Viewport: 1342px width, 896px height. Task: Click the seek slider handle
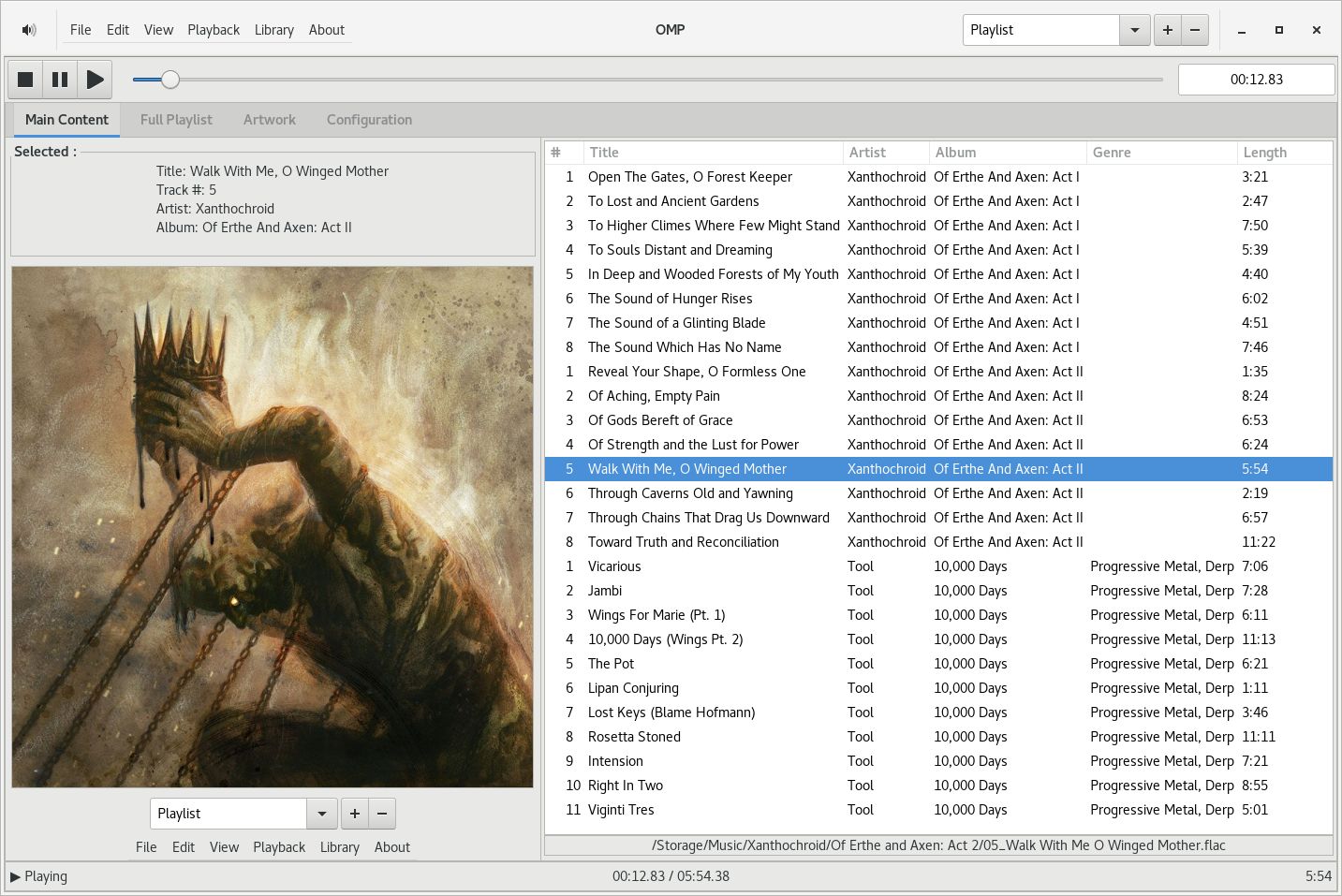click(x=170, y=80)
